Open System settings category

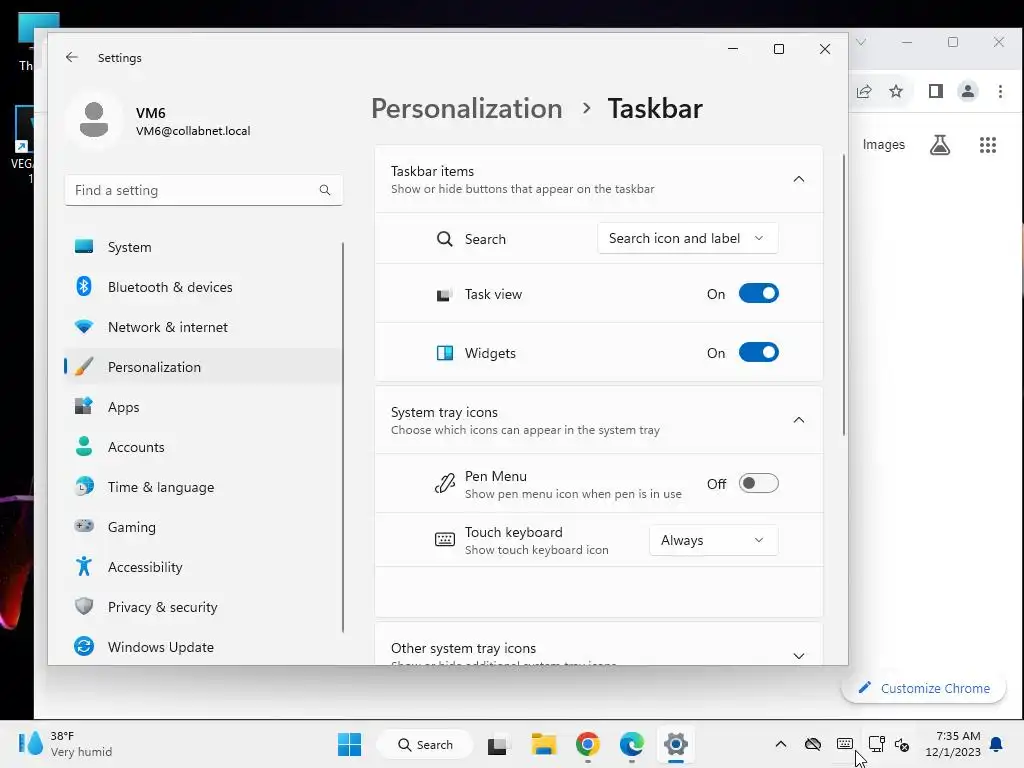click(x=203, y=247)
